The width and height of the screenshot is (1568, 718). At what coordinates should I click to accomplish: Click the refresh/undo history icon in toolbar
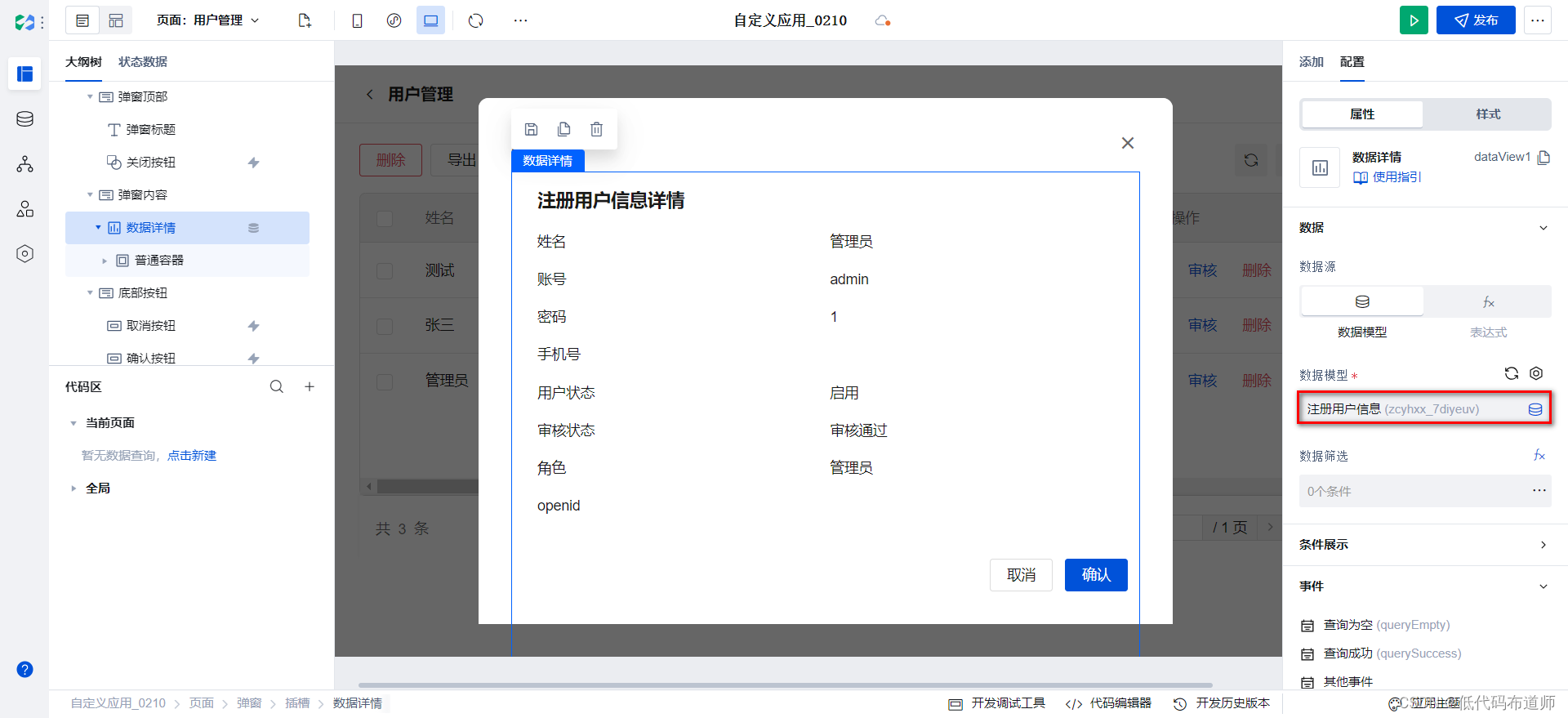point(476,20)
